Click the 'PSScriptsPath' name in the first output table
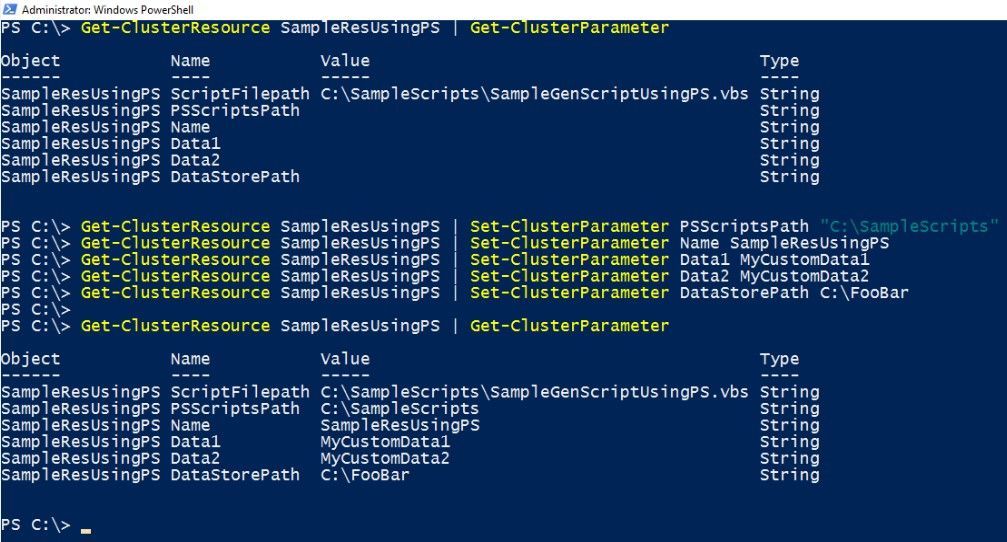The width and height of the screenshot is (1007, 542). tap(235, 111)
